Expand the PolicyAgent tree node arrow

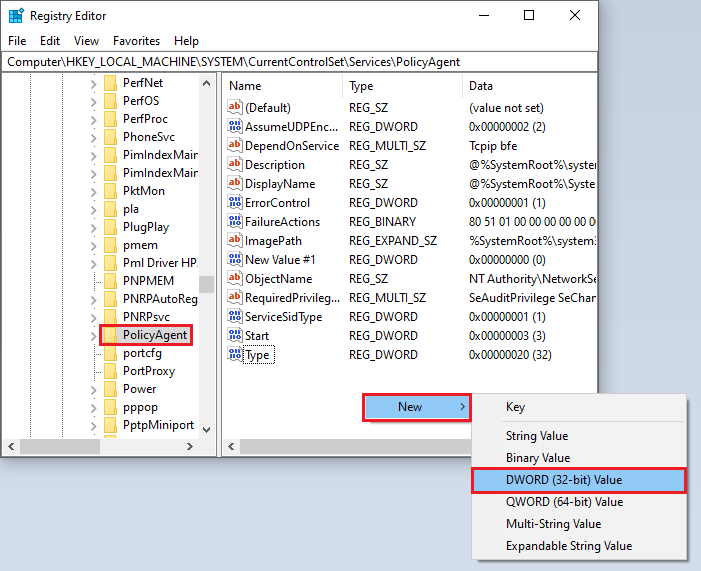[94, 334]
